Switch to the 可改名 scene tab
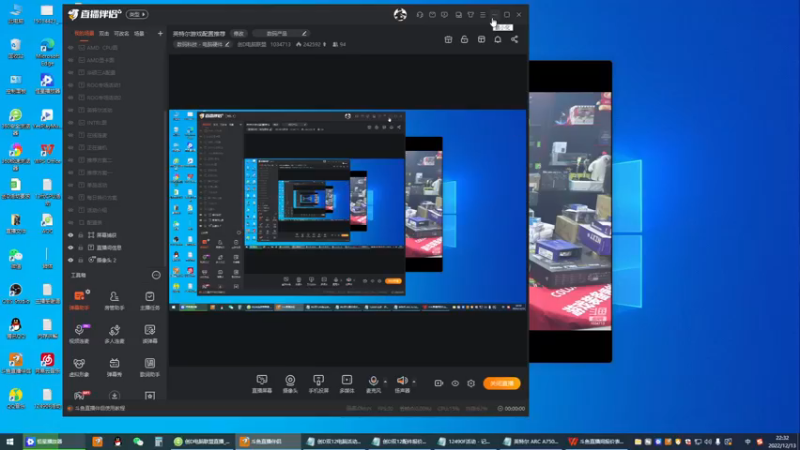 (121, 34)
